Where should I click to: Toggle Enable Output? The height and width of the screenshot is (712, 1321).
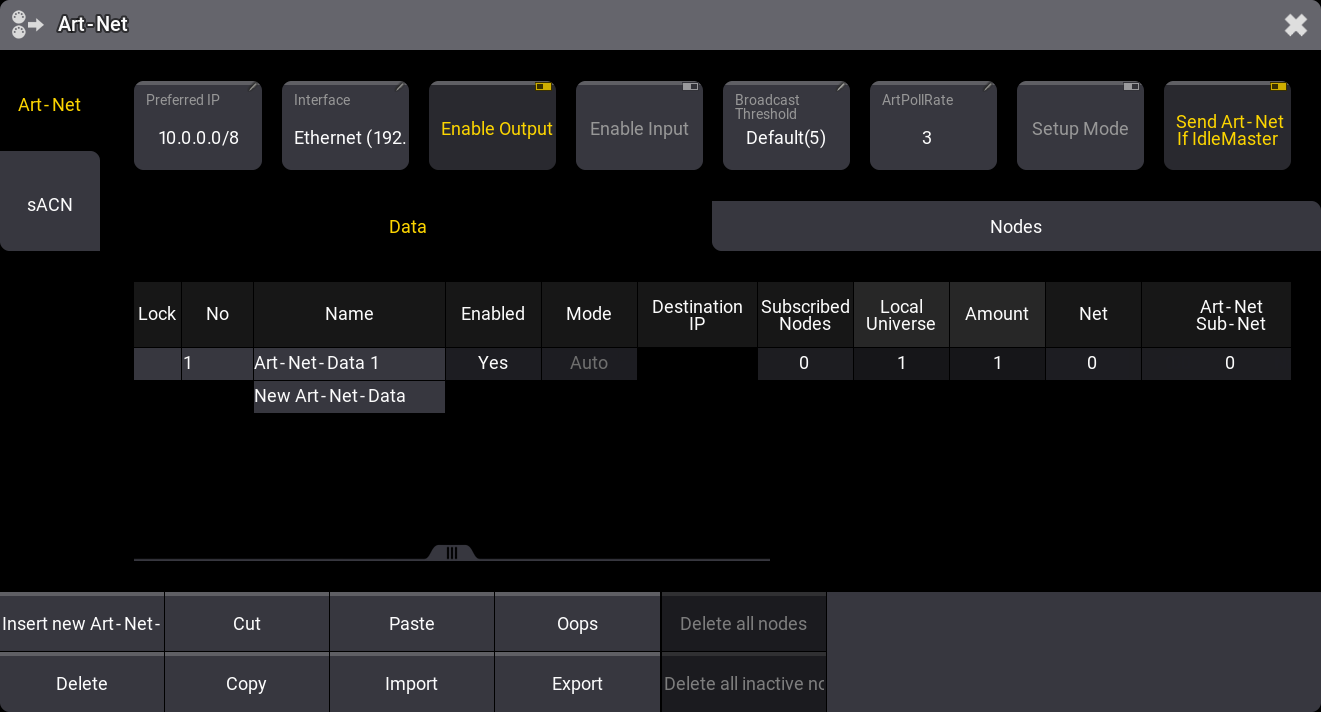[x=492, y=126]
